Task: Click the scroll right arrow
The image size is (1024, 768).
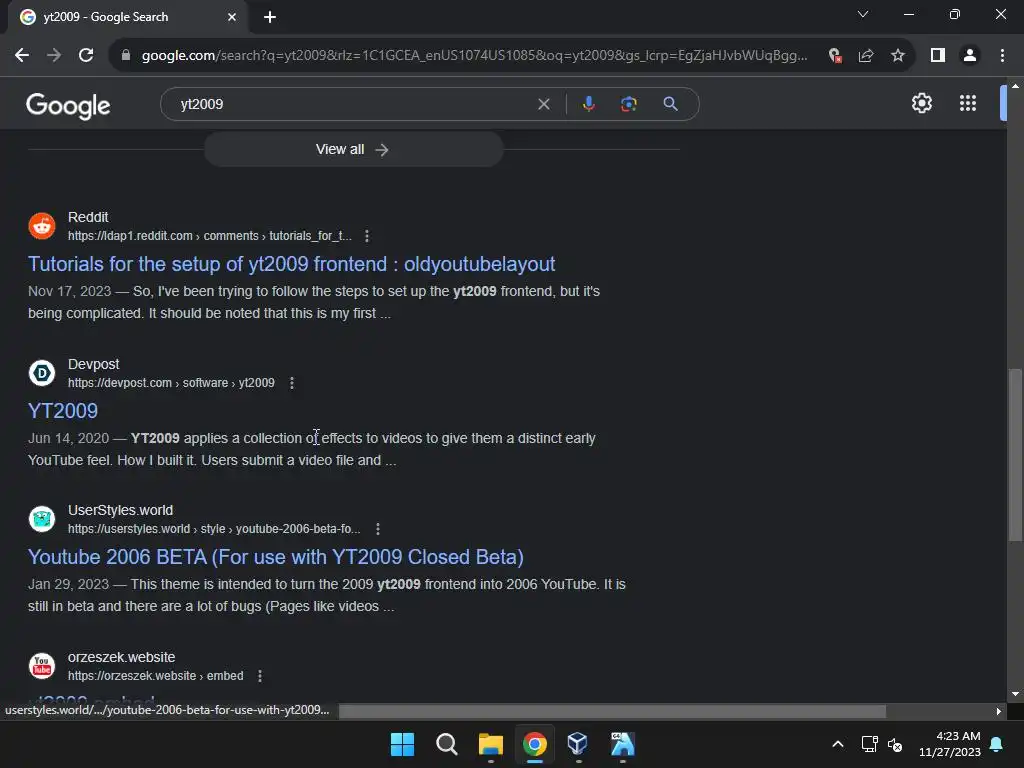Action: coord(999,711)
